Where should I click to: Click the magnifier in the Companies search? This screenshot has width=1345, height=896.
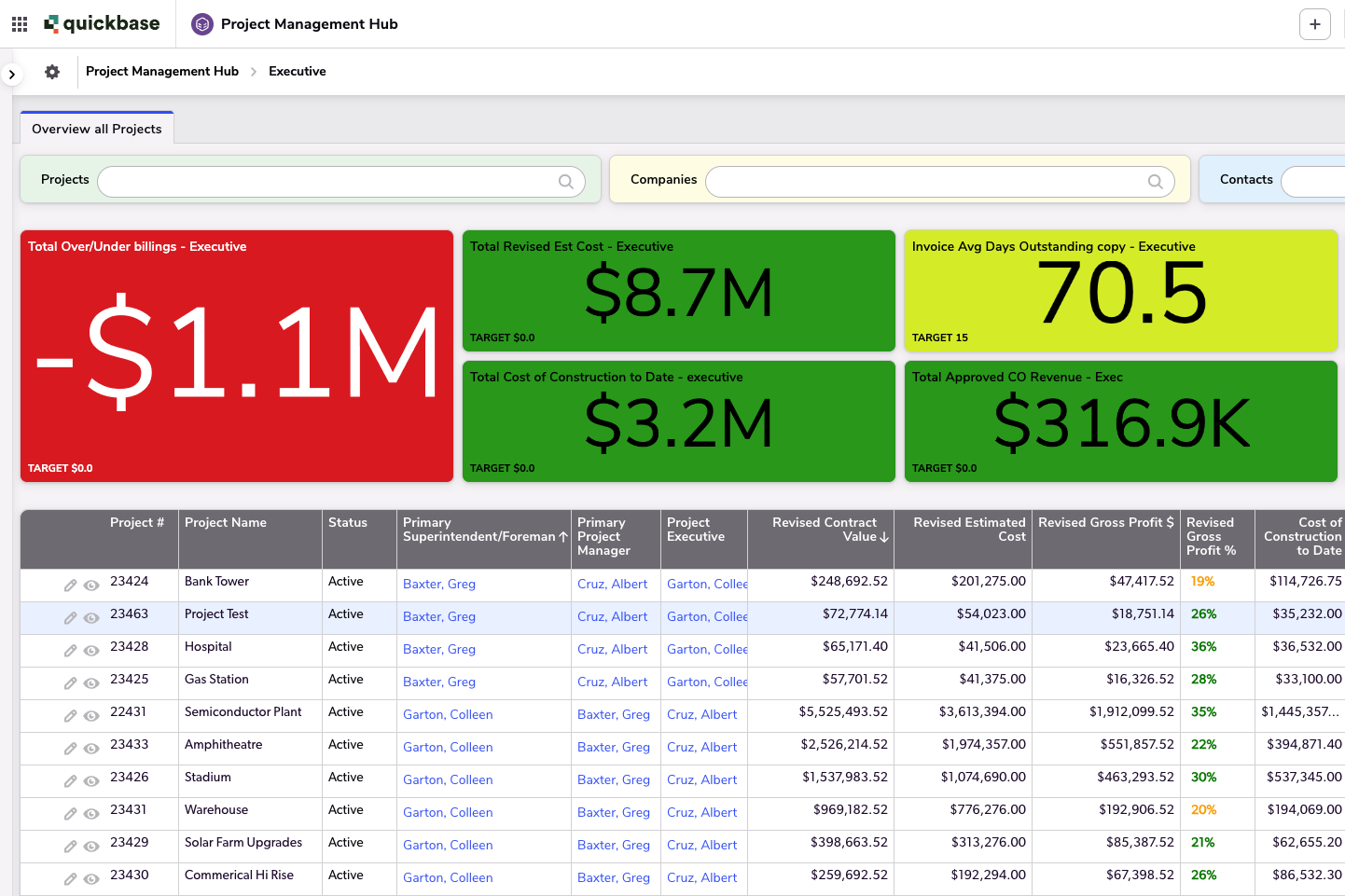point(1155,182)
